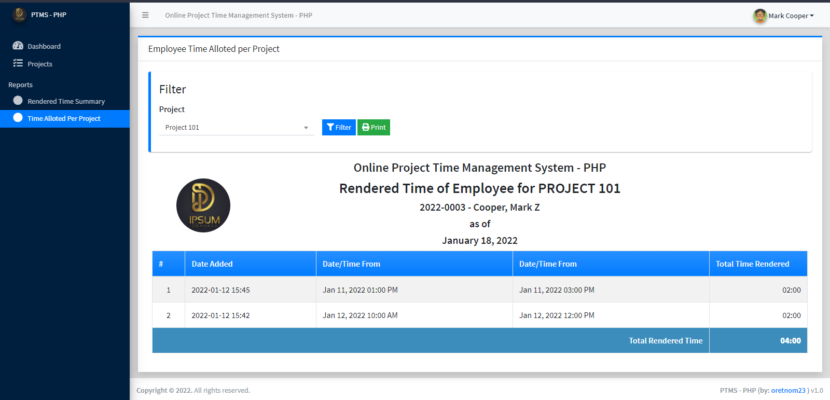
Task: Open the Rendered Time Summary report
Action: click(x=65, y=101)
